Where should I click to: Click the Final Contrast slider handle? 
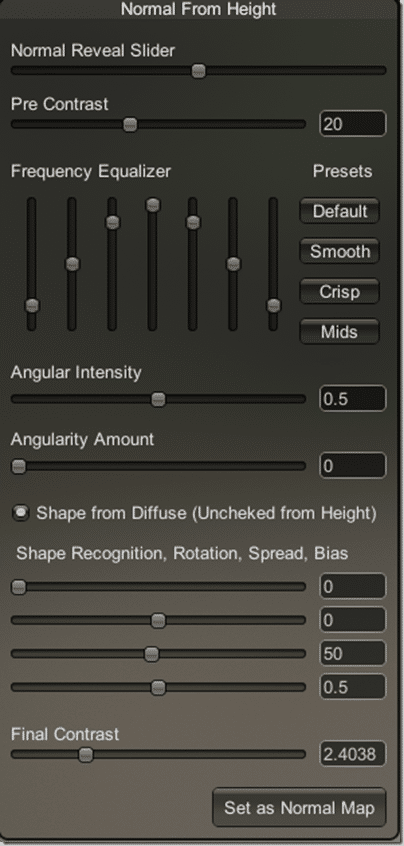(86, 754)
